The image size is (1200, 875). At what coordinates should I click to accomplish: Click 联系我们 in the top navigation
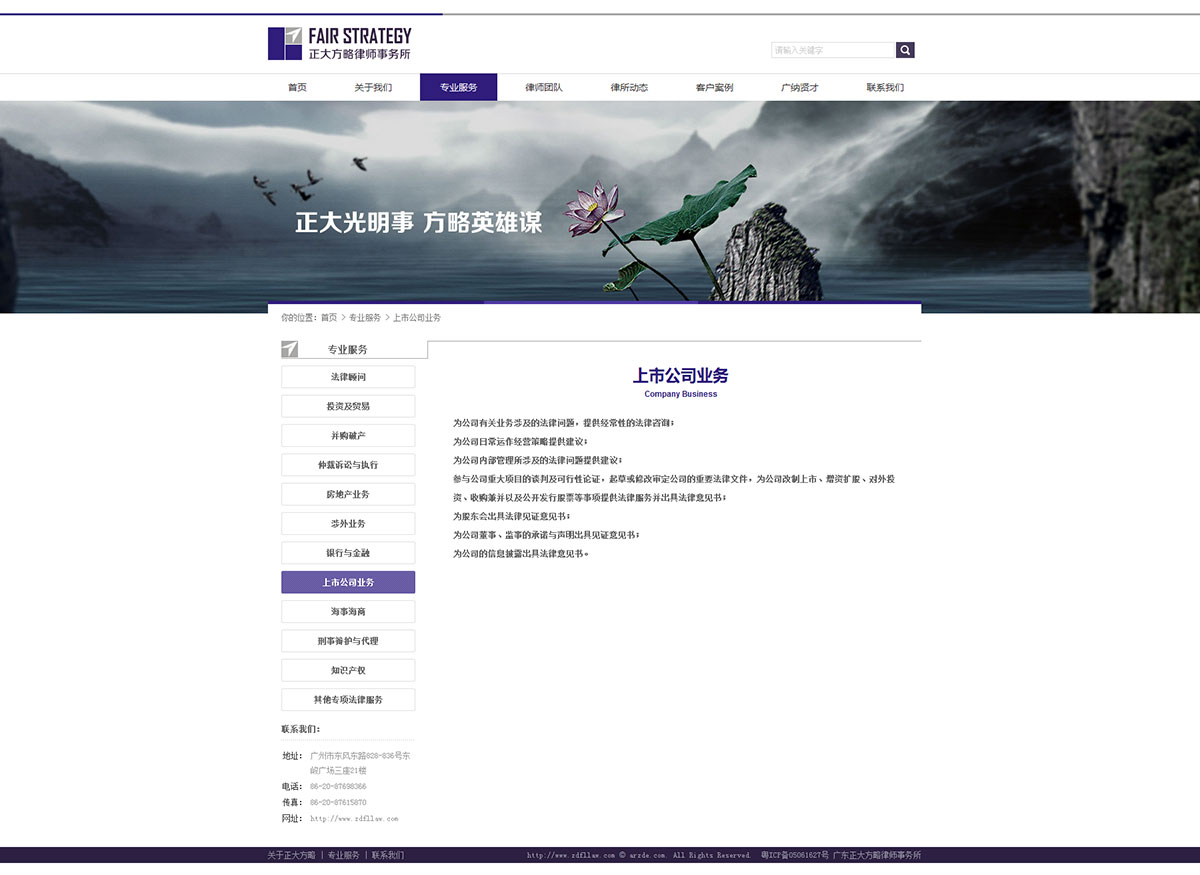click(x=885, y=88)
